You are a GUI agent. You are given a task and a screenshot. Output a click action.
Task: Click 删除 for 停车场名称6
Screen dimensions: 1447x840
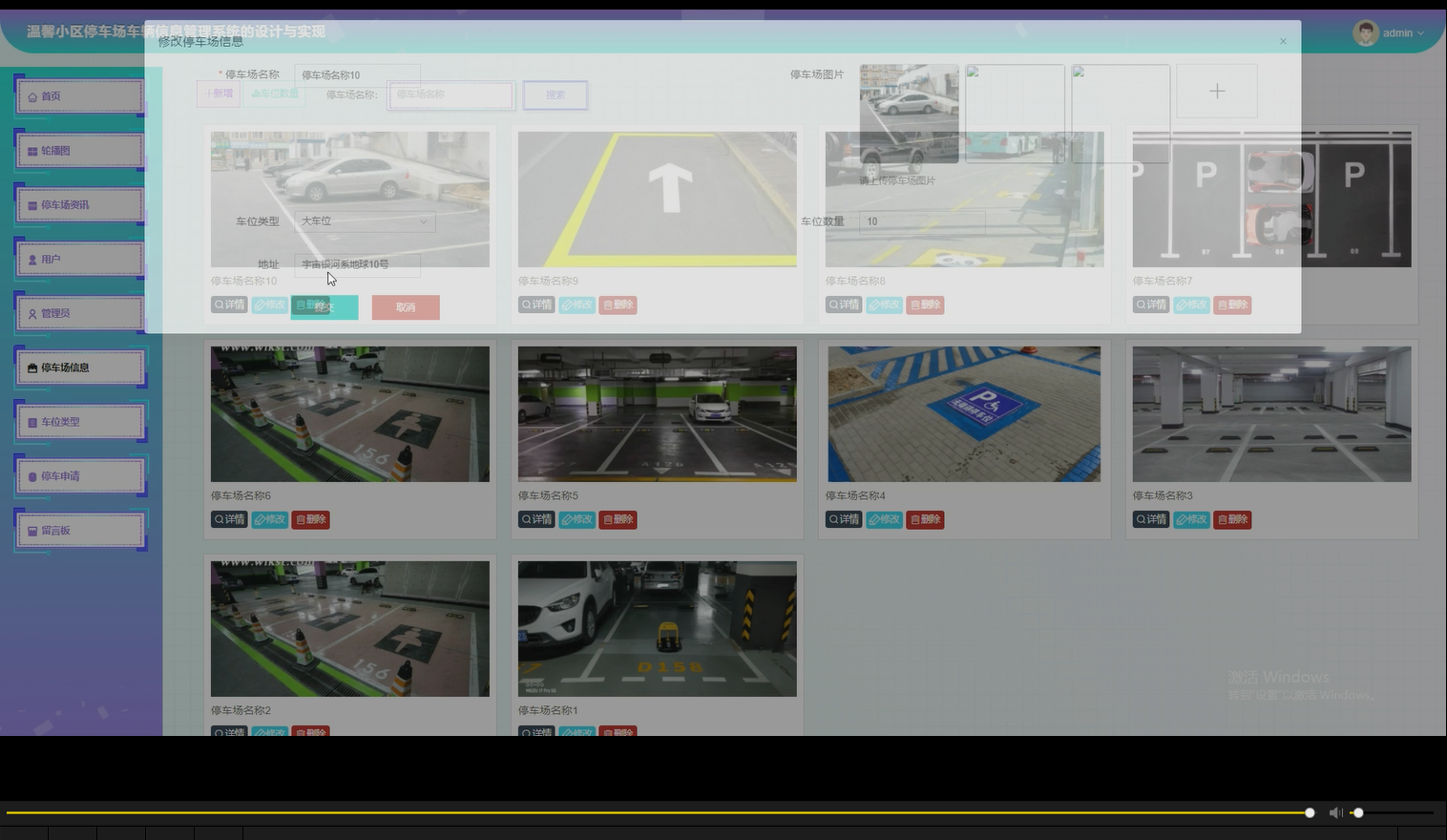click(311, 519)
